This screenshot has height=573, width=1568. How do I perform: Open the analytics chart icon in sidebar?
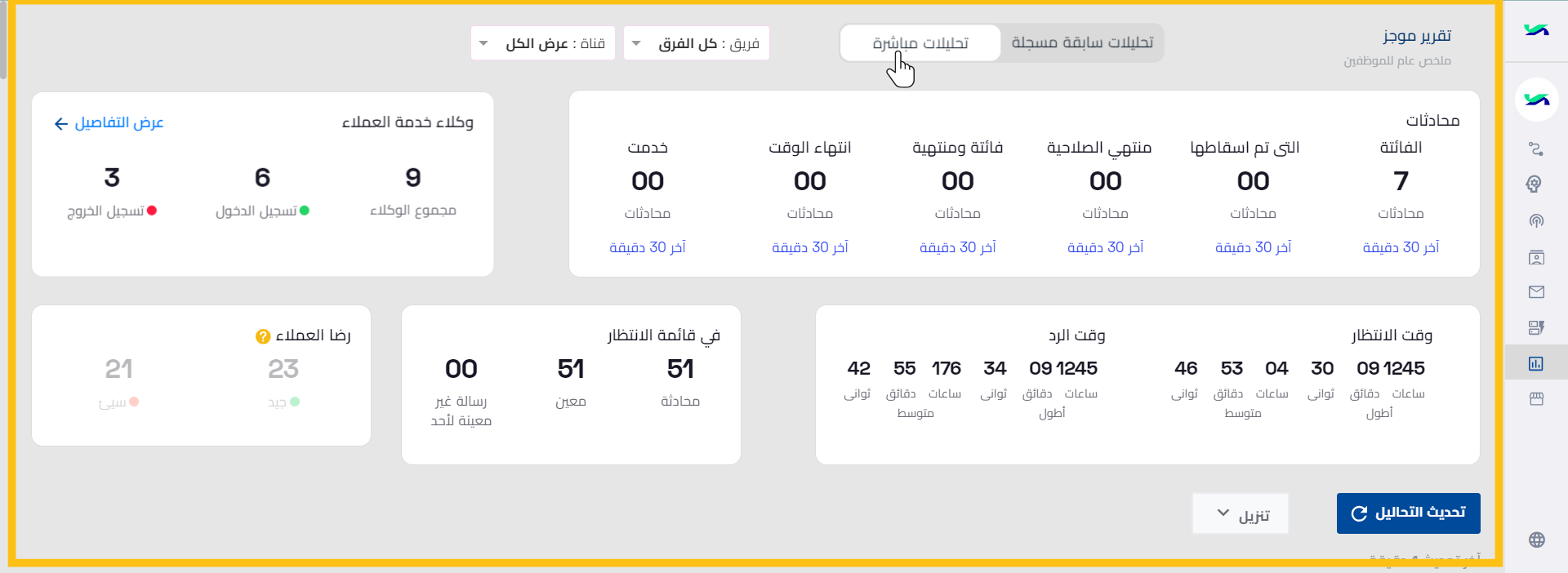(1536, 363)
